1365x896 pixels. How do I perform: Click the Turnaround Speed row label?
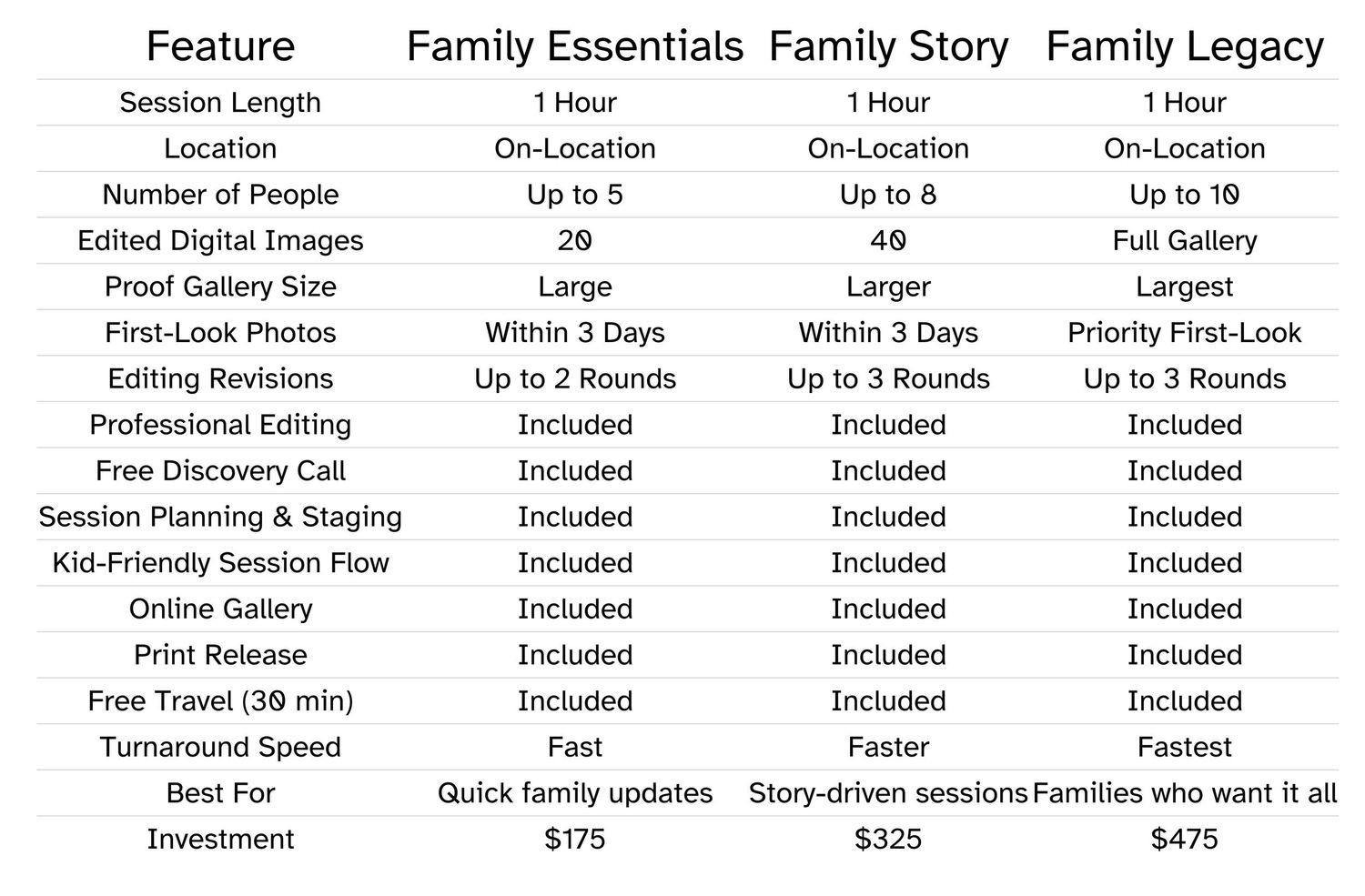pos(220,747)
